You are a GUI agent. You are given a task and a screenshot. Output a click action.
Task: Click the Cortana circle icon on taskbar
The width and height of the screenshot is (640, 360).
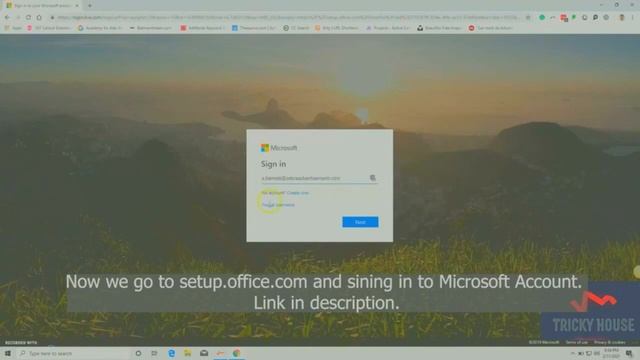(x=138, y=353)
